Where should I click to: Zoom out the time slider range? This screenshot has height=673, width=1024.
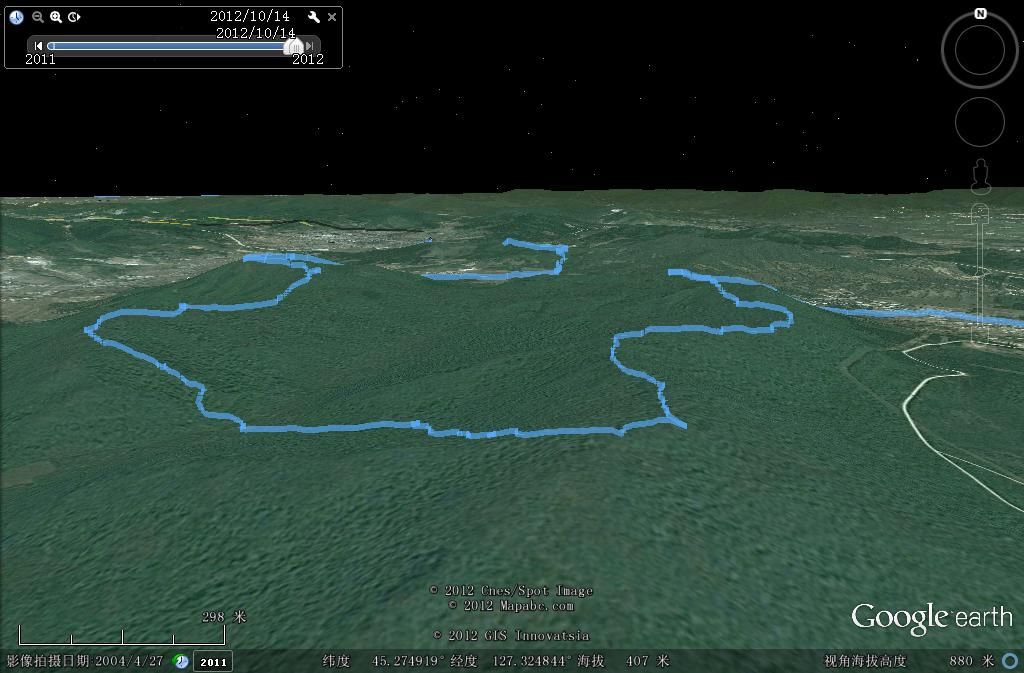tap(38, 17)
